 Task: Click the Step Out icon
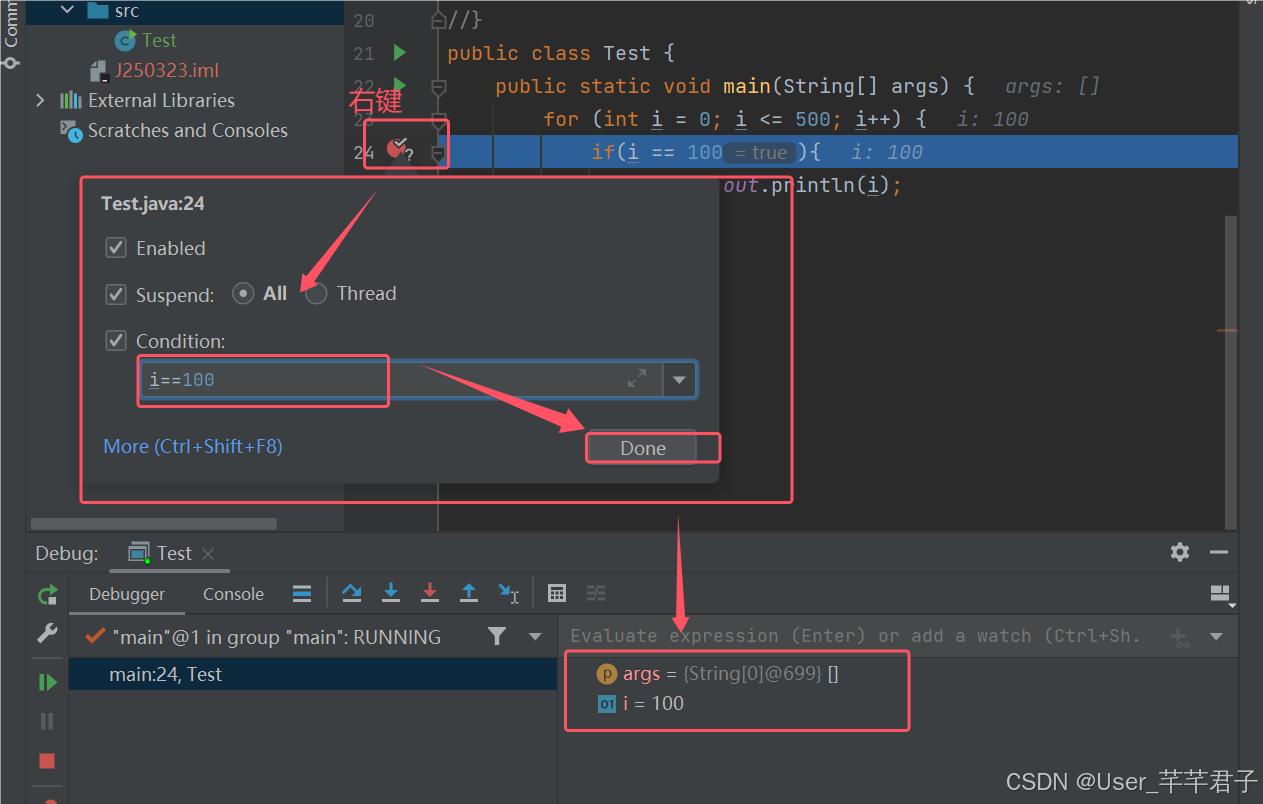click(469, 593)
